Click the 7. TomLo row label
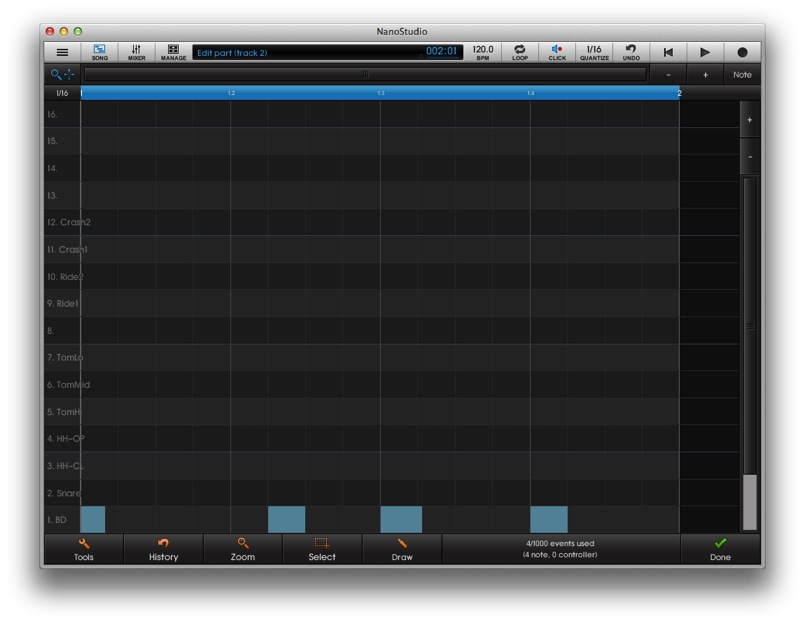Image resolution: width=805 pixels, height=624 pixels. tap(65, 357)
